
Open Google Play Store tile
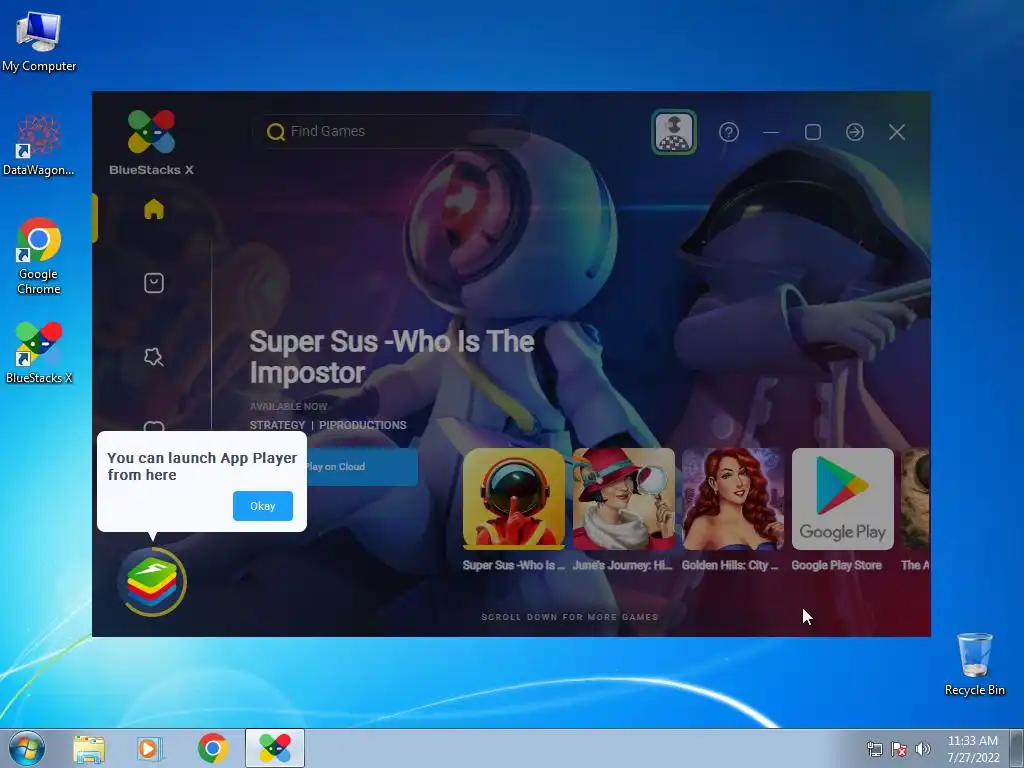click(843, 499)
